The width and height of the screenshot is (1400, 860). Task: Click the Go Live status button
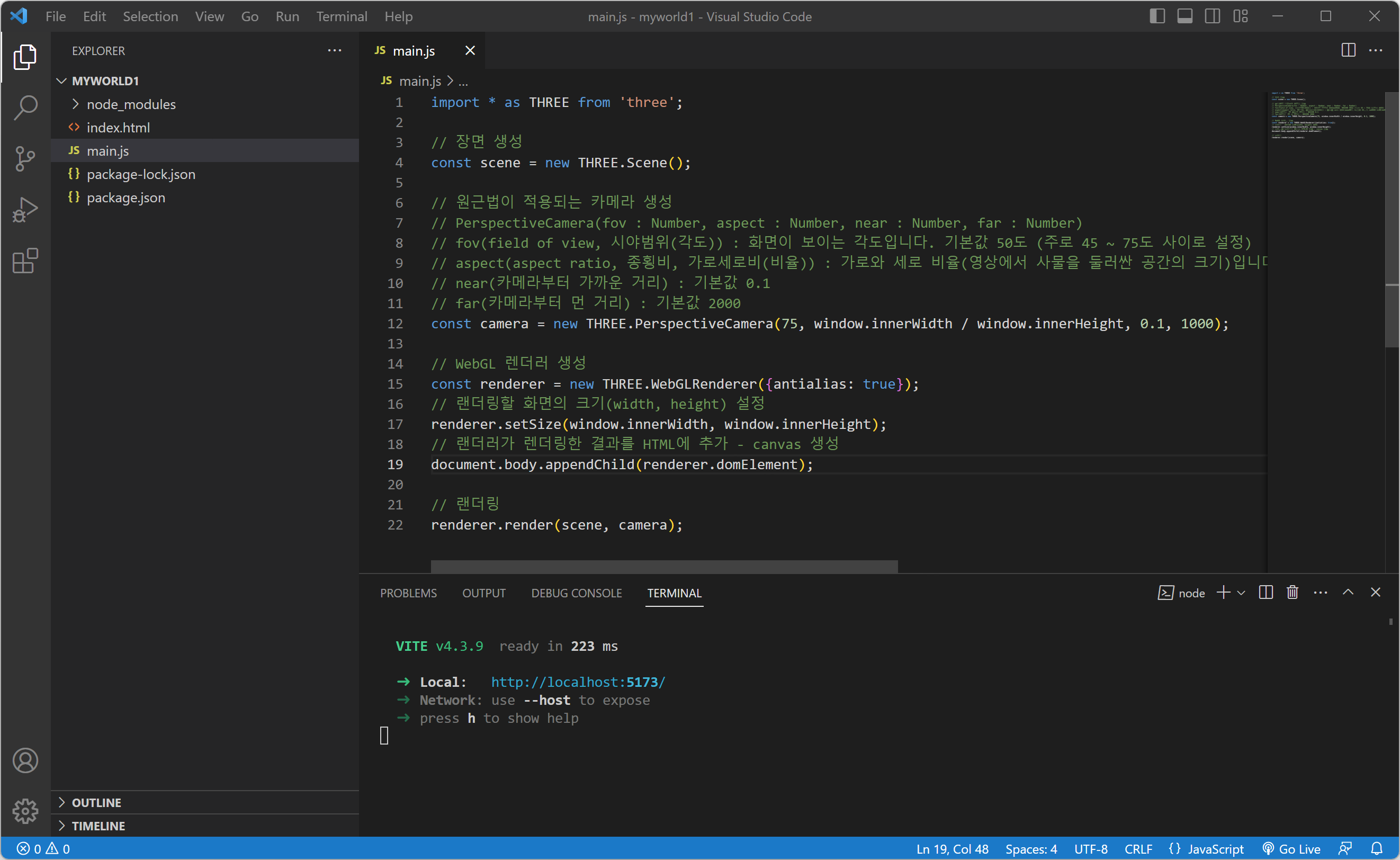tap(1291, 849)
